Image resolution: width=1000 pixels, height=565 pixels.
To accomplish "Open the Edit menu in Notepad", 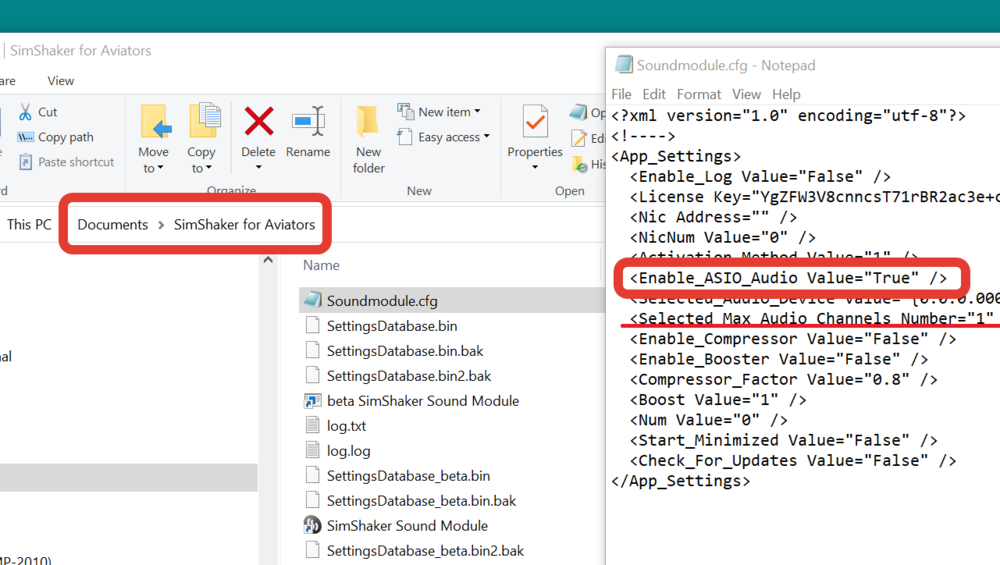I will (x=654, y=94).
